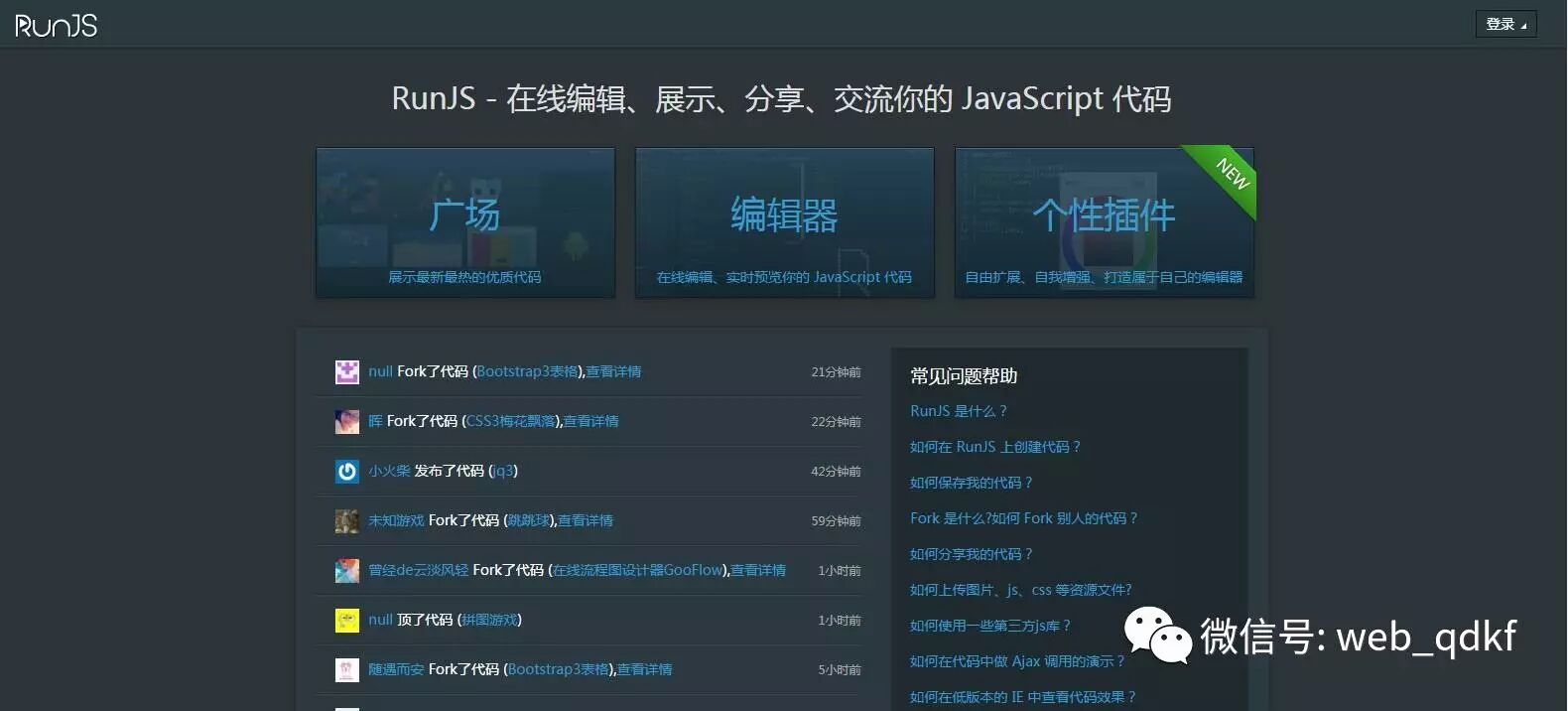Open user 随遇而安 profile link
Viewport: 1568px width, 711px height.
[396, 669]
